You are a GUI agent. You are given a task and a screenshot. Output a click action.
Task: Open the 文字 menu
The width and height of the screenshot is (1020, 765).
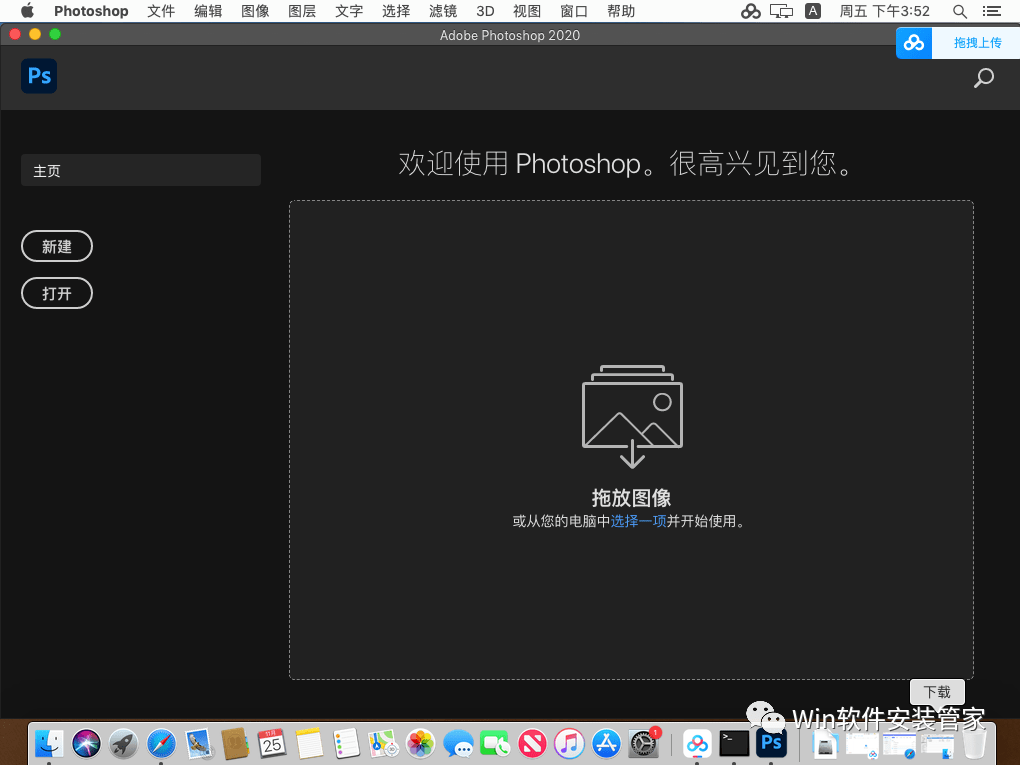click(x=349, y=11)
